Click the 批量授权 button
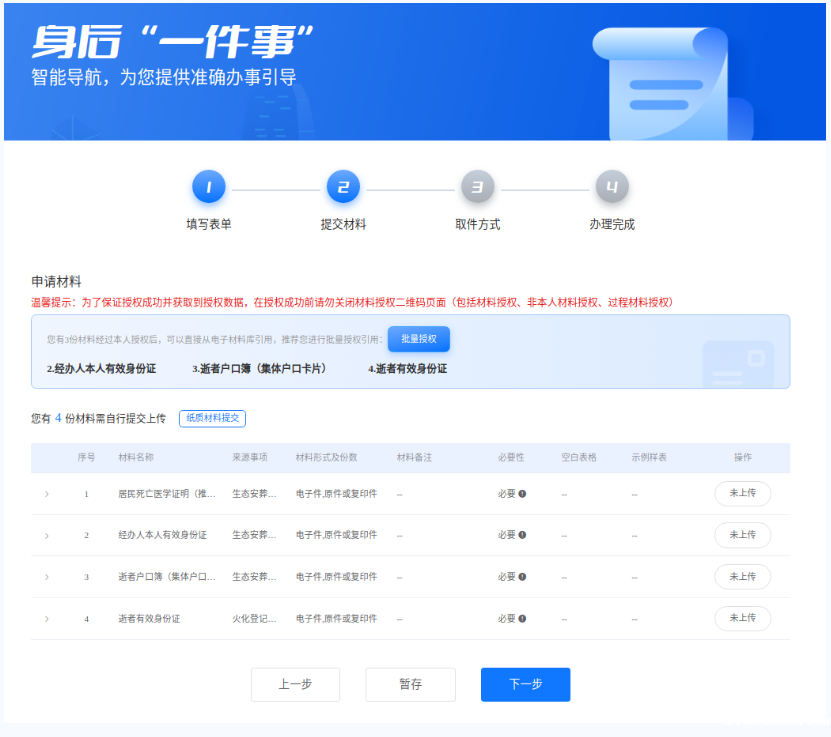Image resolution: width=831 pixels, height=737 pixels. pos(418,339)
